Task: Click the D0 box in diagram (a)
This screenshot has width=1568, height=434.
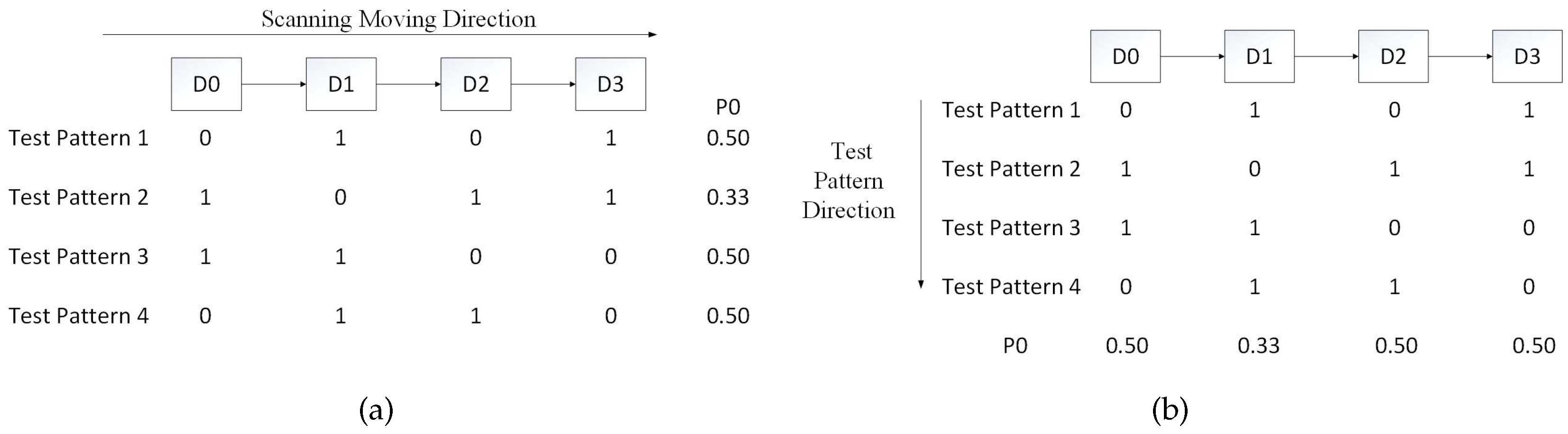Action: 206,84
